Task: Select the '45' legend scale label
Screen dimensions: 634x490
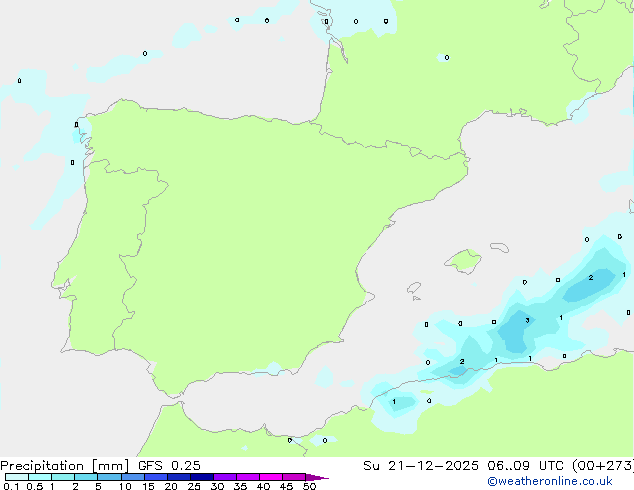Action: coord(287,486)
